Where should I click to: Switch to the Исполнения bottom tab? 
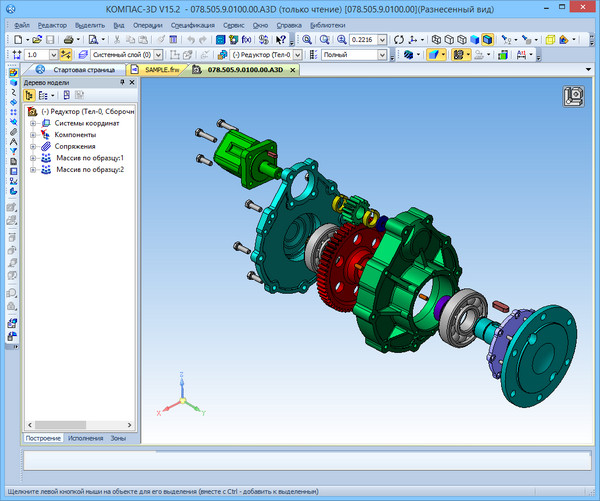coord(85,438)
